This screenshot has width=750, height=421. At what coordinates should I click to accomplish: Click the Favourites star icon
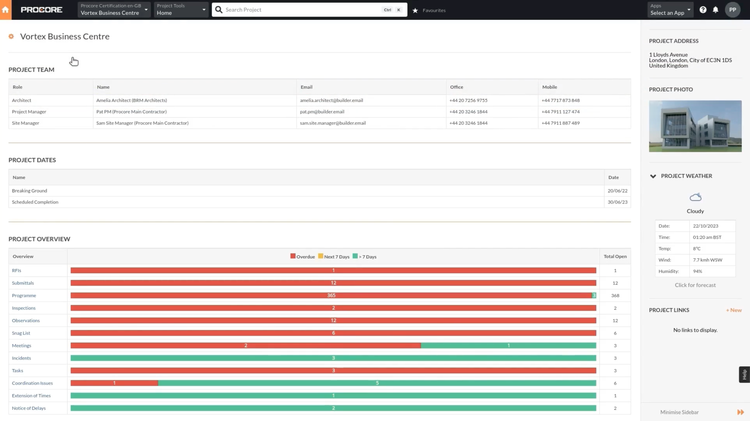point(415,10)
